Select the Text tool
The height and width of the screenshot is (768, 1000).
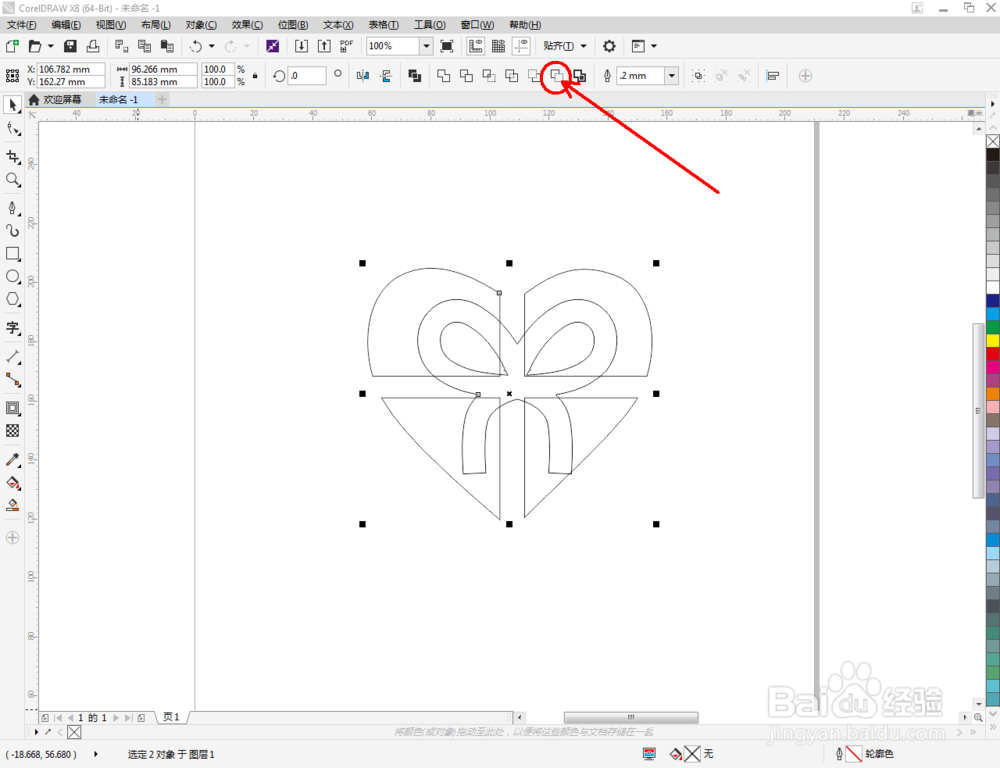pos(12,328)
